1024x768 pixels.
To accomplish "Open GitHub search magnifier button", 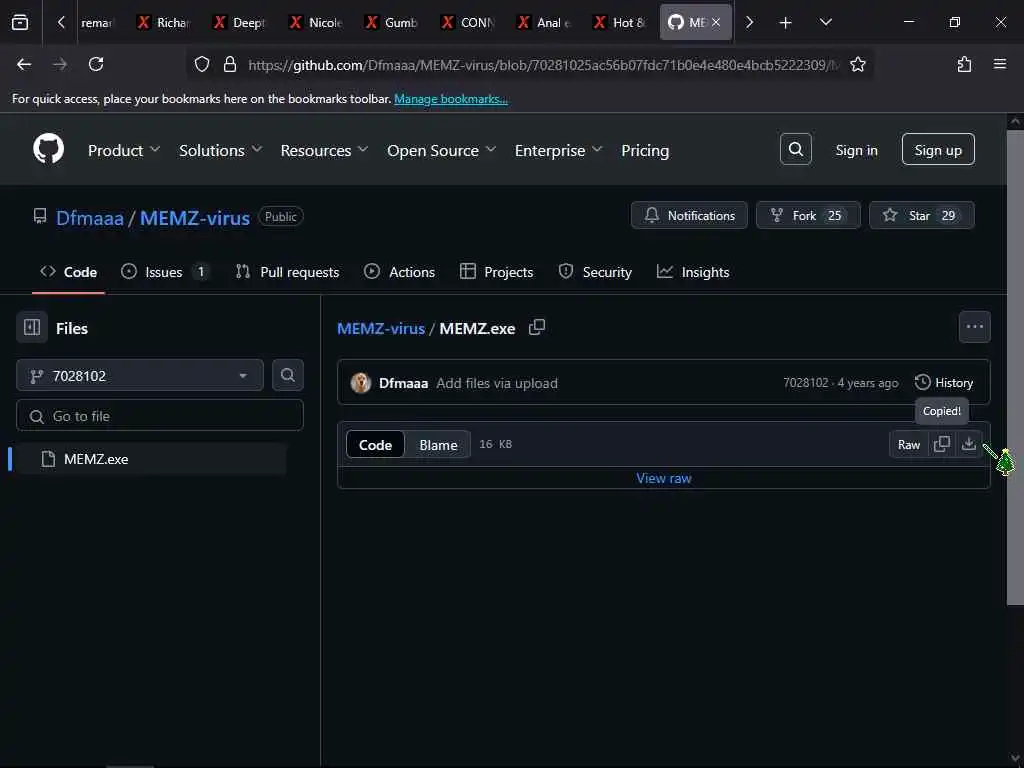I will (795, 150).
